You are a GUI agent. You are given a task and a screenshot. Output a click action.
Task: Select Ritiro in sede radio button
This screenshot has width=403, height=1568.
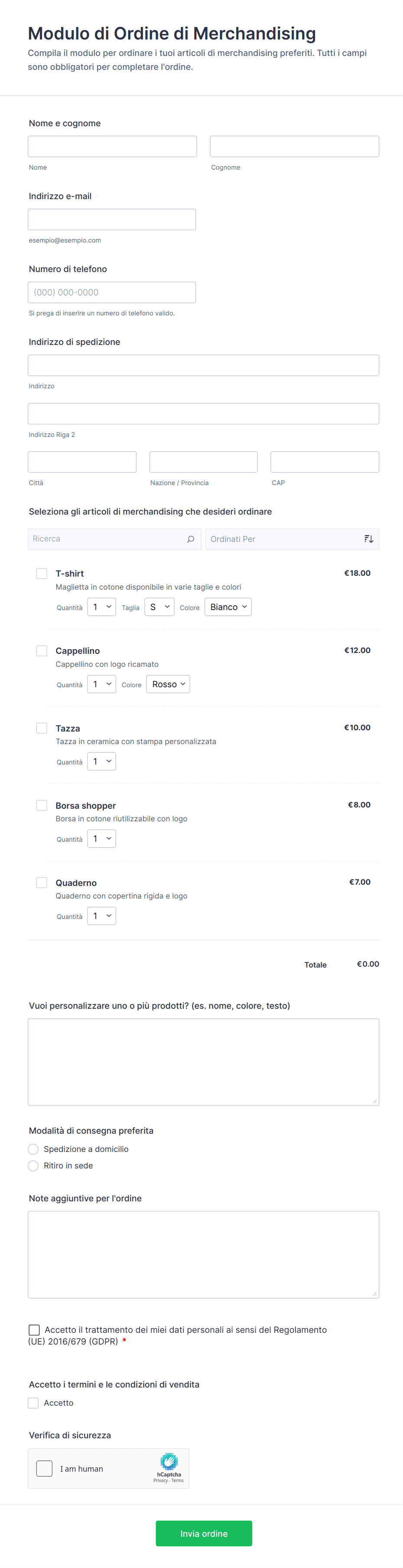coord(33,1166)
